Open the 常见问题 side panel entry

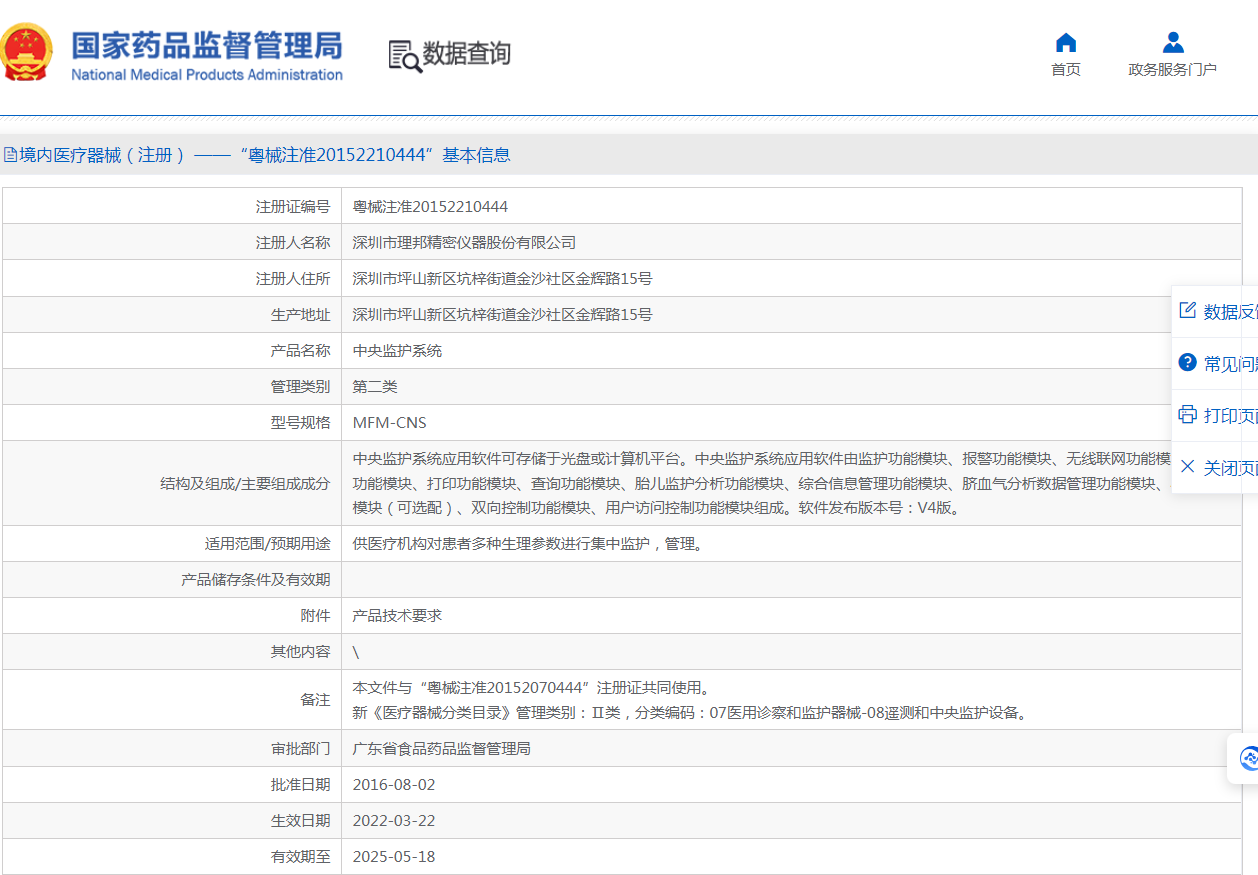[x=1215, y=364]
